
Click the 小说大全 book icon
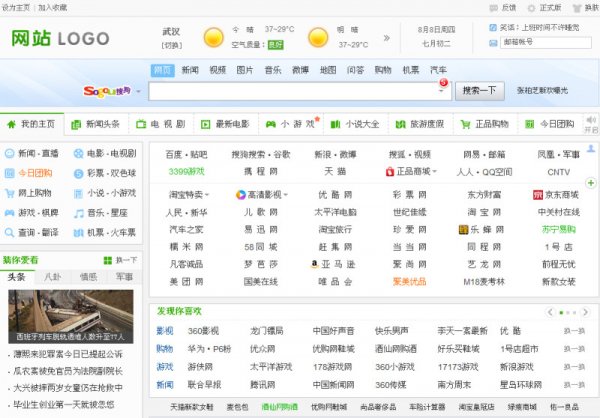click(335, 124)
